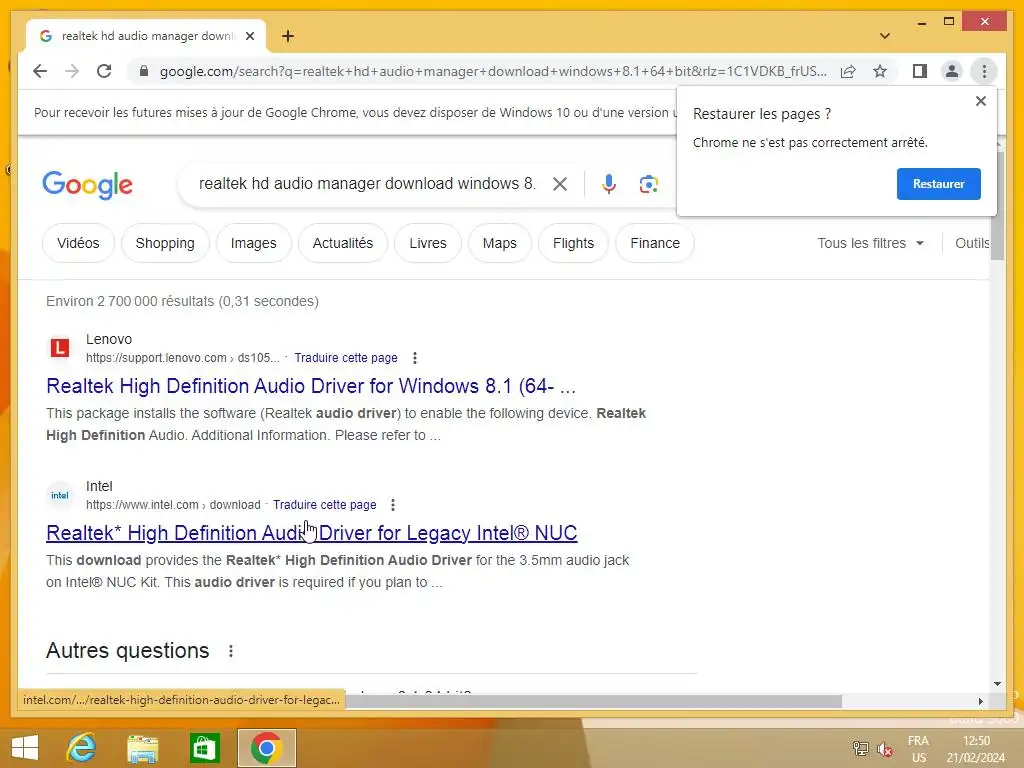Open the taskbar clock 12:50
Screen dimensions: 1024x768
(976, 749)
